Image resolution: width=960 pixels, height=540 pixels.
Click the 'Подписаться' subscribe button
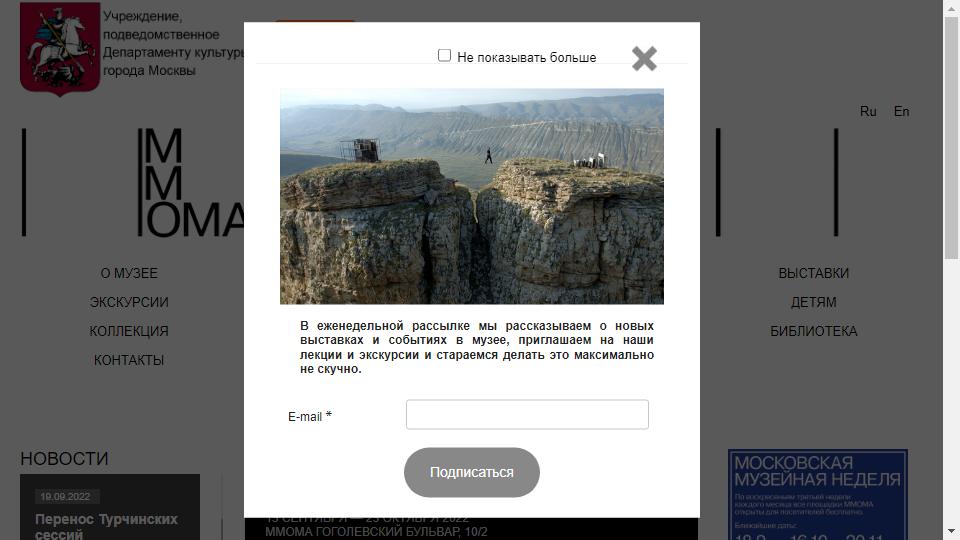[471, 472]
